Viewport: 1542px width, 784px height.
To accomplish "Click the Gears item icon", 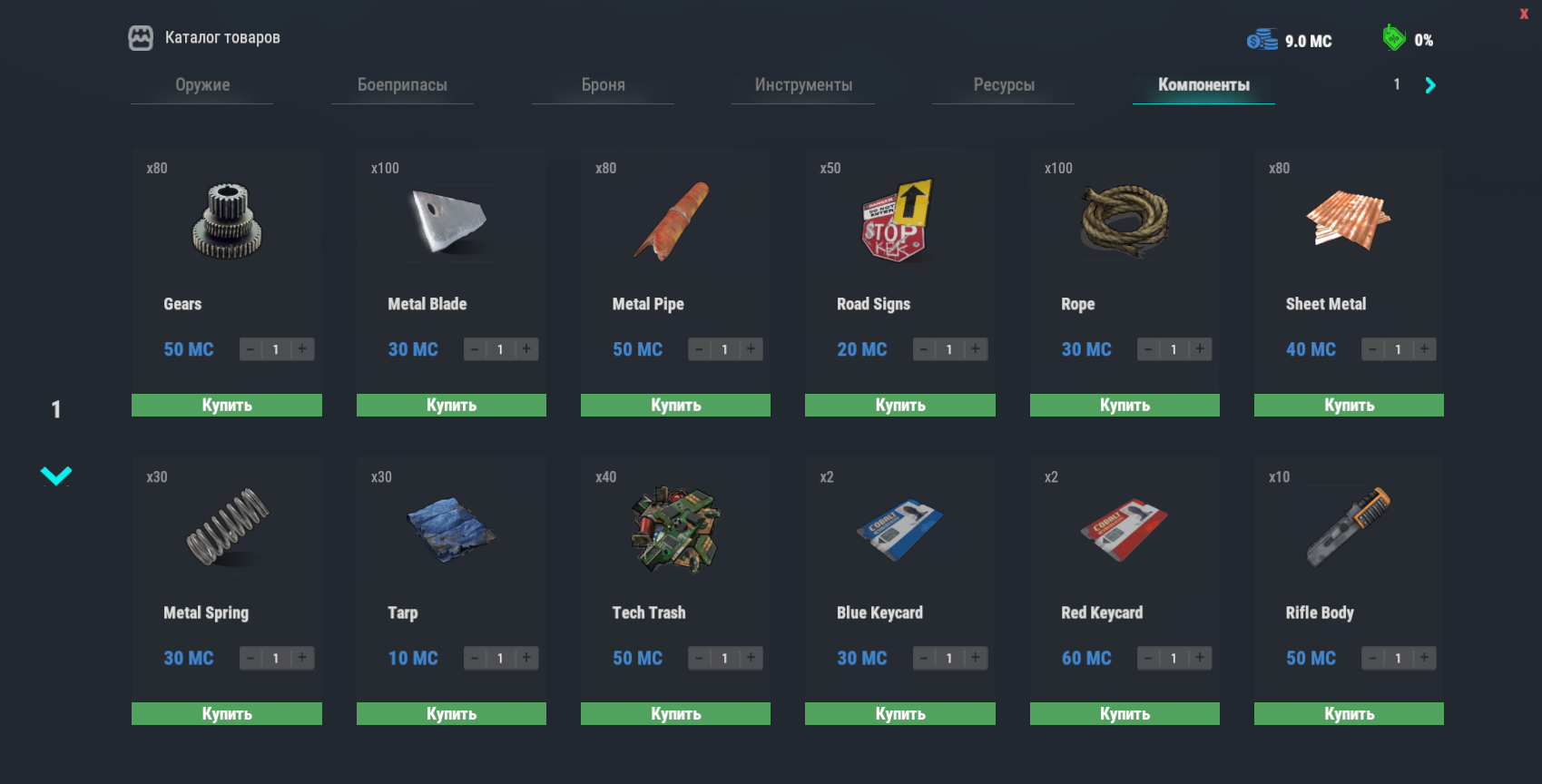I will point(227,220).
